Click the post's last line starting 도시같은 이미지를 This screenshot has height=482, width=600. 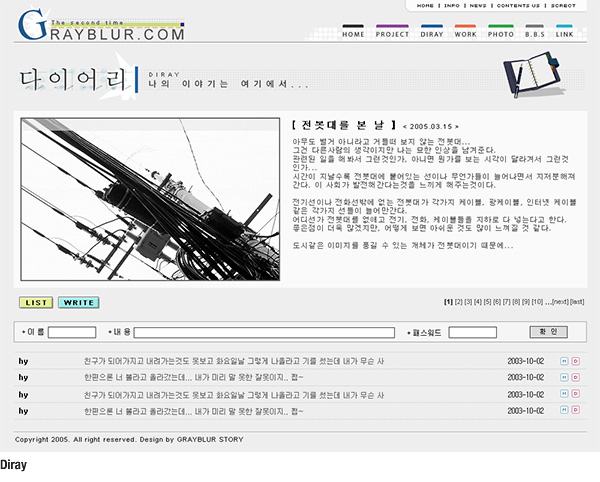click(x=403, y=245)
